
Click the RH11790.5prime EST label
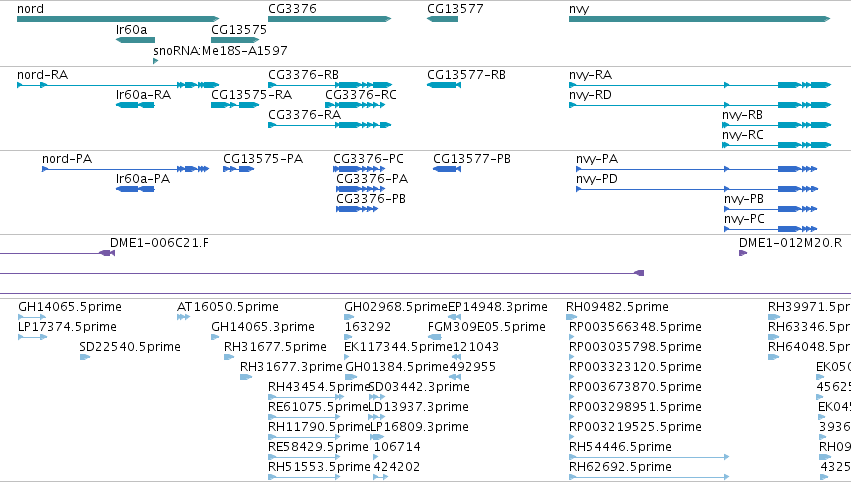click(x=319, y=428)
